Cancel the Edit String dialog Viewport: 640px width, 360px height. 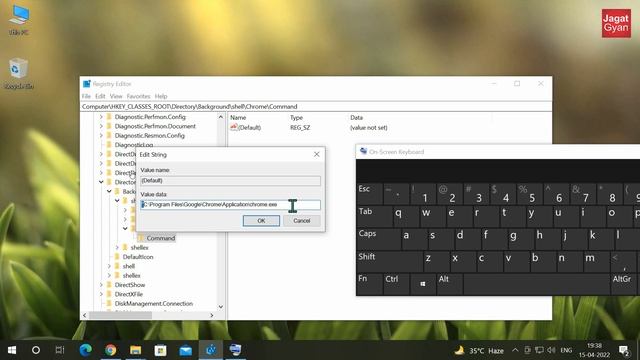302,221
